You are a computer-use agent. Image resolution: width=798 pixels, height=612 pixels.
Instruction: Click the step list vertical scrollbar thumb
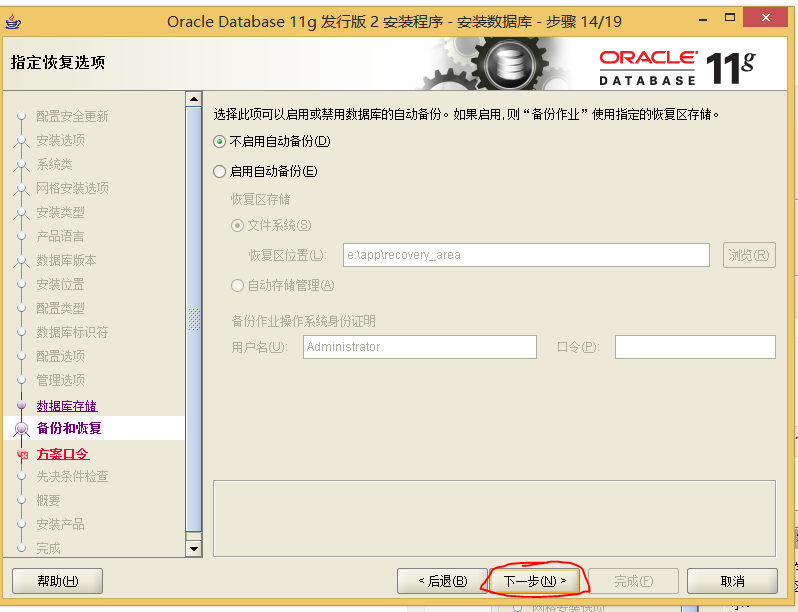coord(194,319)
